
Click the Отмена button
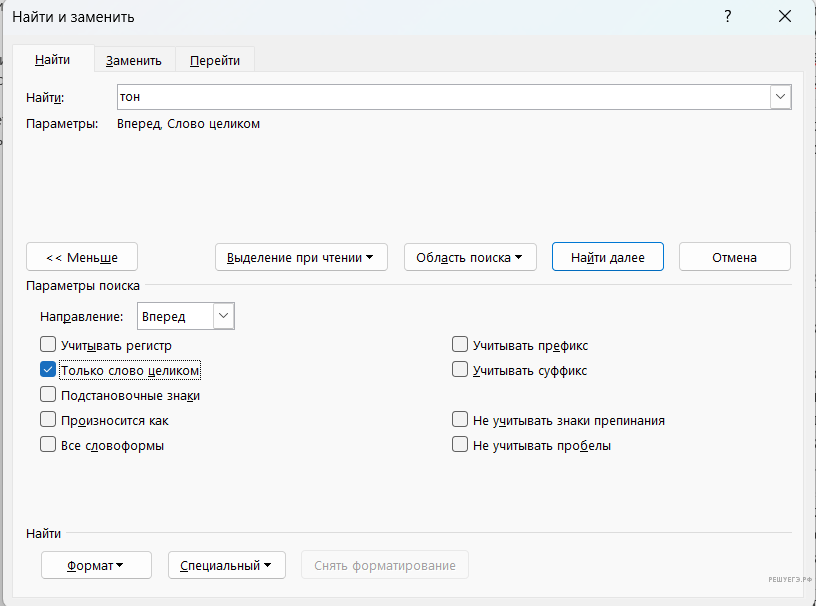[x=734, y=257]
